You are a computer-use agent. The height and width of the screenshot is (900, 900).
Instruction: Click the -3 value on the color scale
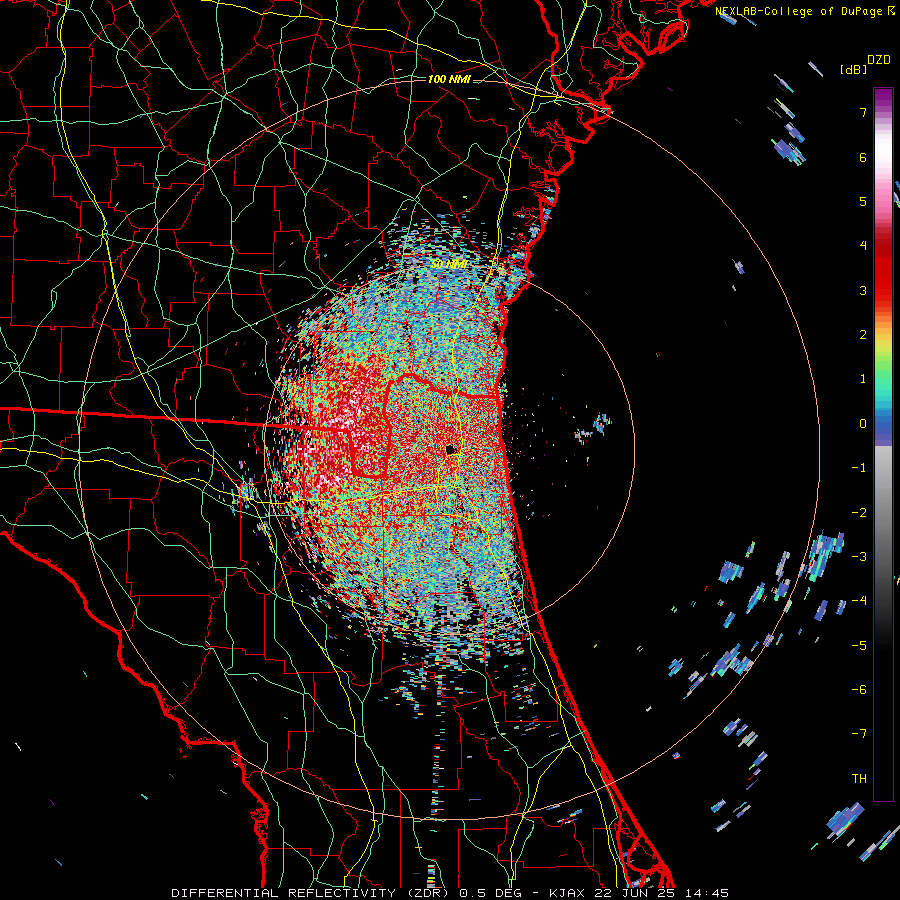click(859, 557)
